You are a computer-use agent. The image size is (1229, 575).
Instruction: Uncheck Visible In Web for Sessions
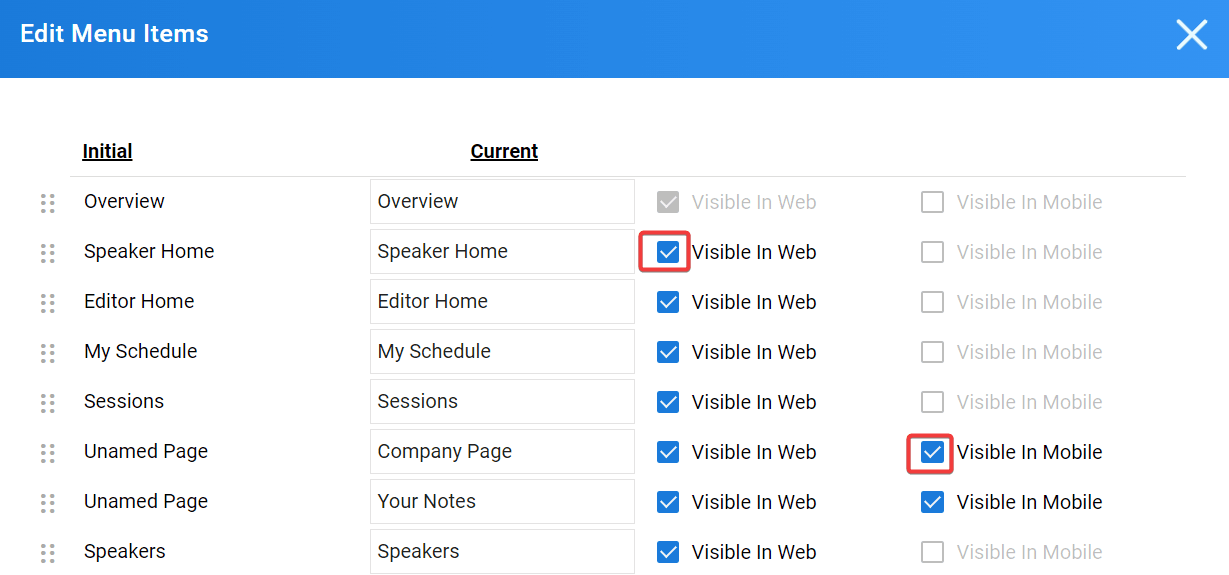coord(668,402)
